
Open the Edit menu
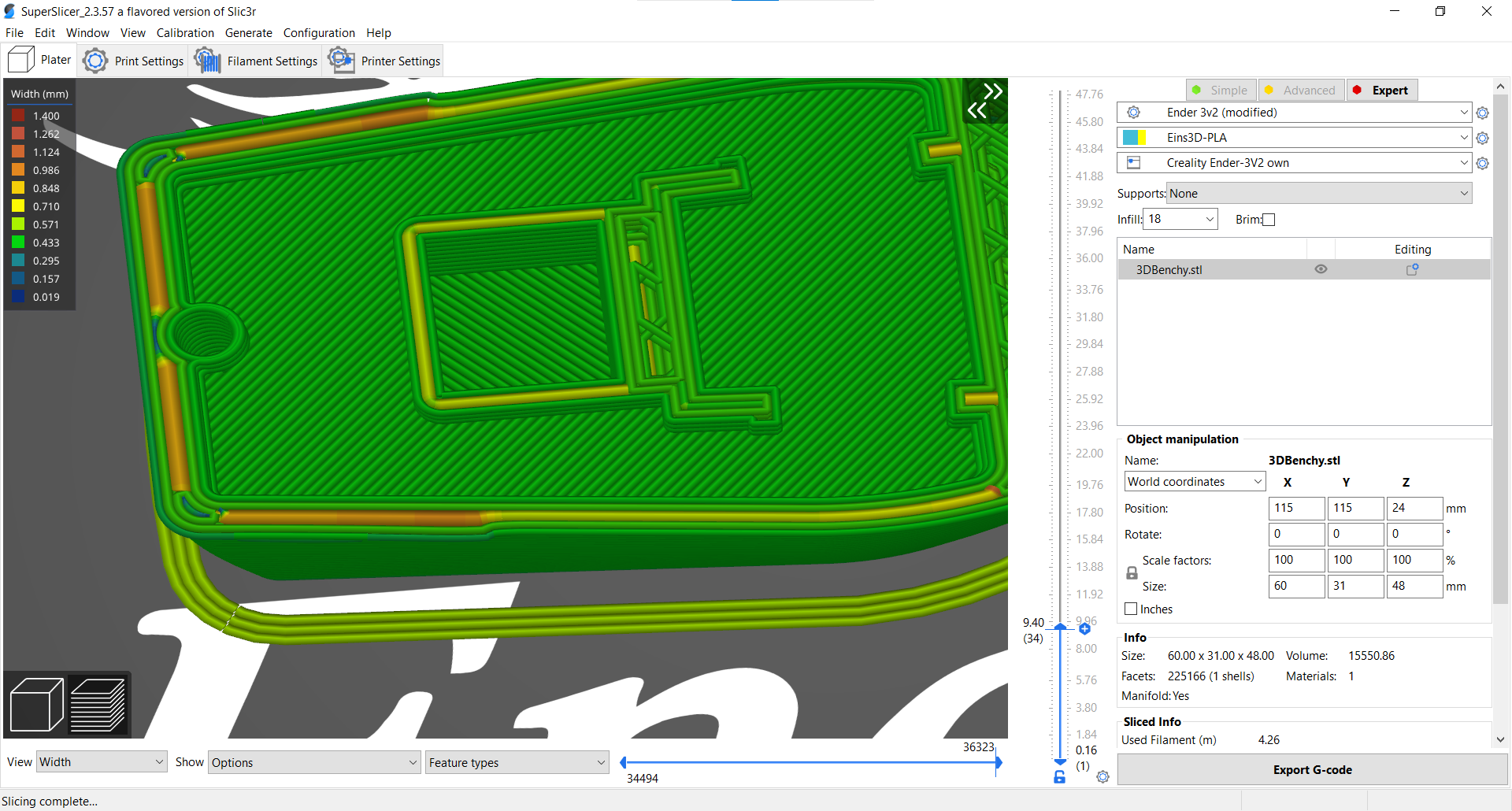(x=45, y=33)
